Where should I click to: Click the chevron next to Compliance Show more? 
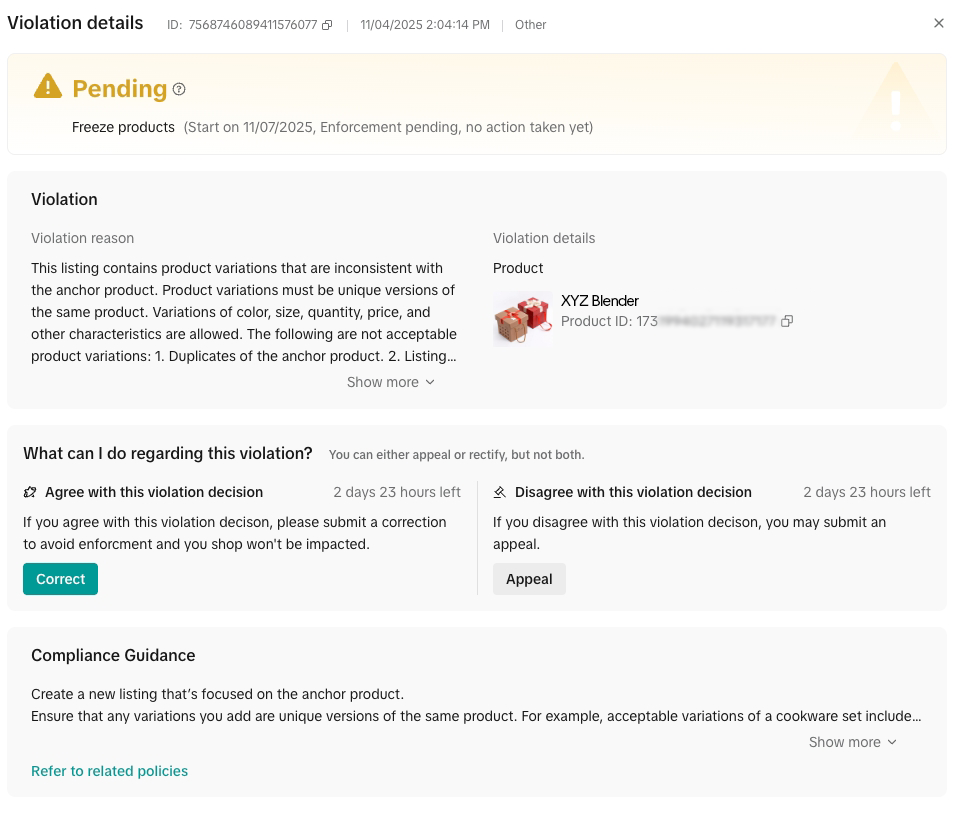[892, 742]
